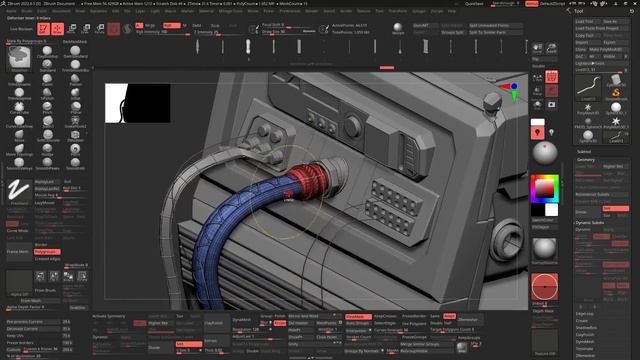The height and width of the screenshot is (360, 640).
Task: Expand the ZRemesher section in Tool panel
Action: point(584,356)
